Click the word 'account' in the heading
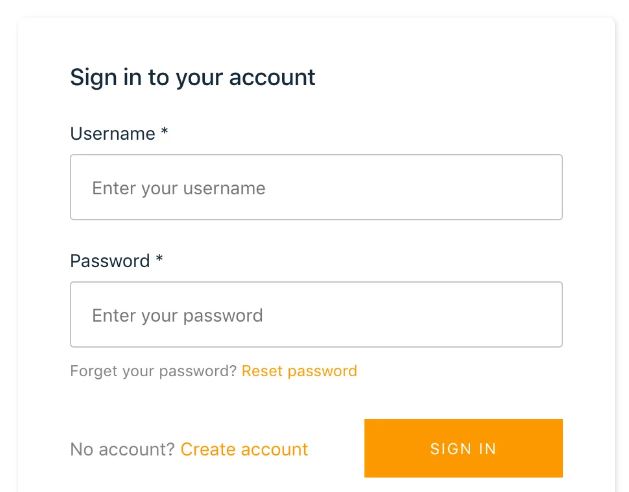Viewport: 629px width, 492px height. [x=272, y=77]
